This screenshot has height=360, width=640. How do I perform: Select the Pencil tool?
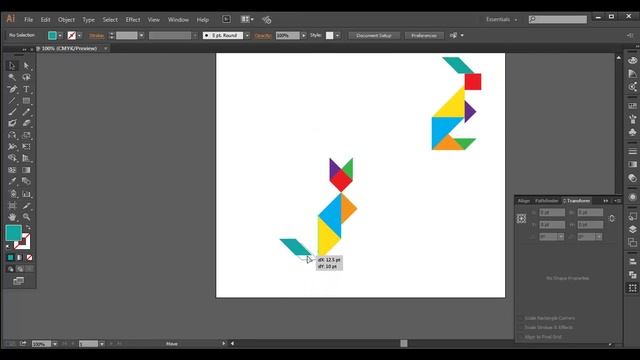coord(26,112)
